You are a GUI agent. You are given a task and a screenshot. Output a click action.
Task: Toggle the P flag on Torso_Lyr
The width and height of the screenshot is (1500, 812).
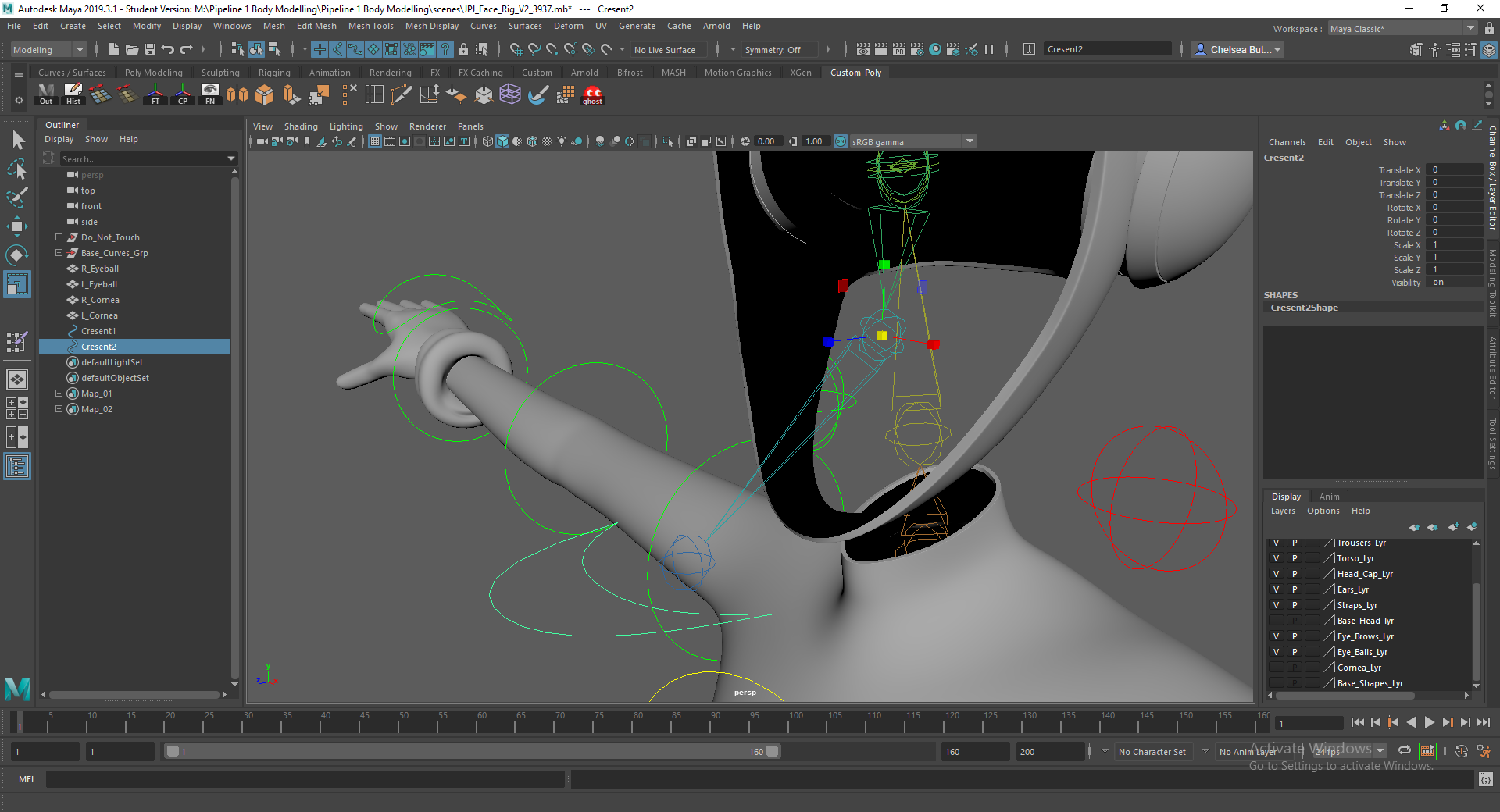(x=1295, y=557)
